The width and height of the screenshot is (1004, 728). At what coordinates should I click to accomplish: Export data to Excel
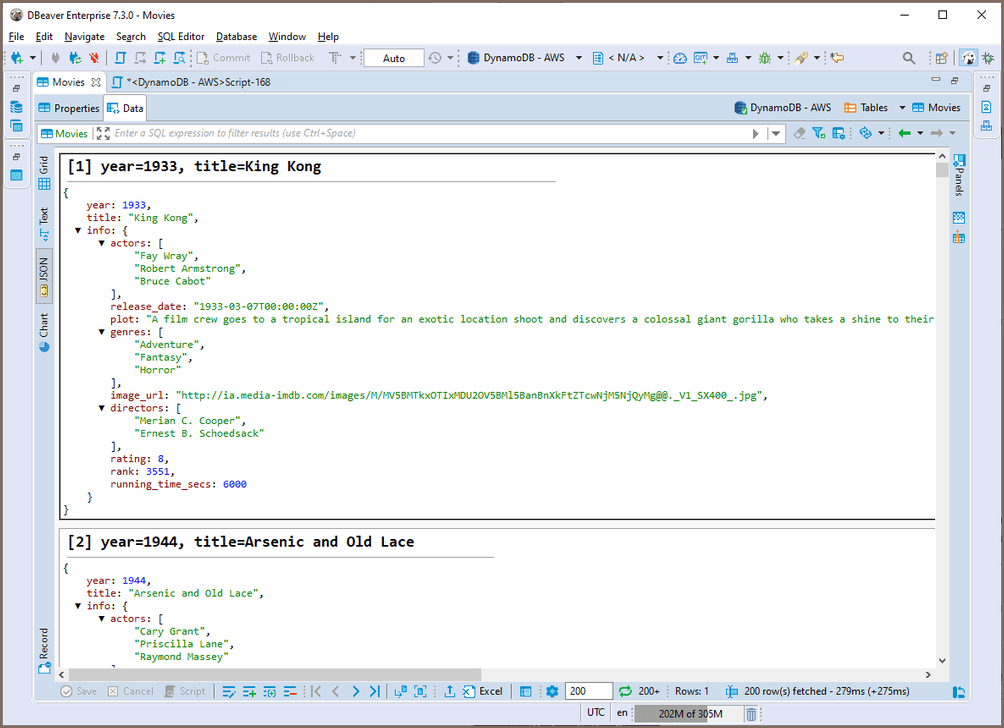click(x=483, y=691)
